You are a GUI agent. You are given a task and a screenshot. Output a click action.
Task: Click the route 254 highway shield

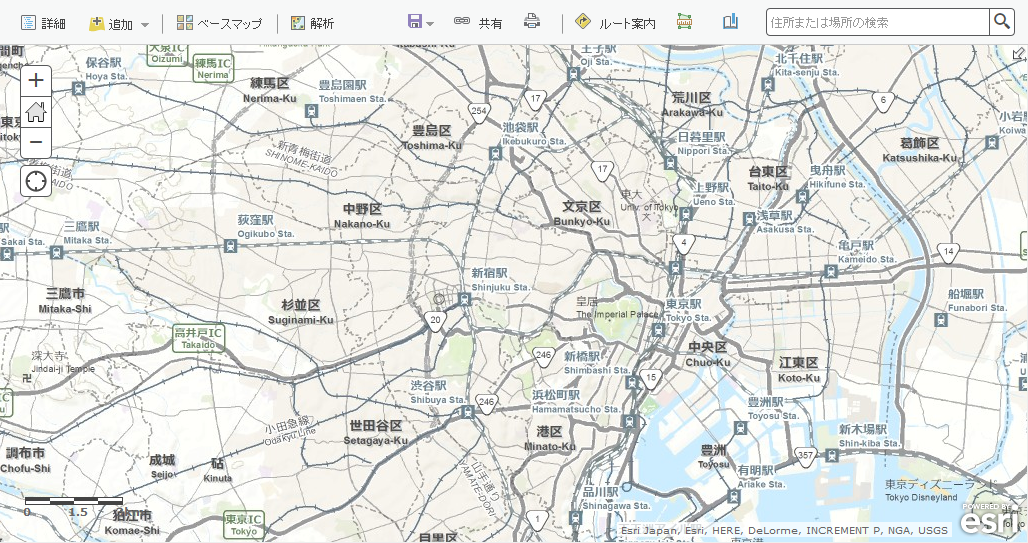tap(479, 111)
